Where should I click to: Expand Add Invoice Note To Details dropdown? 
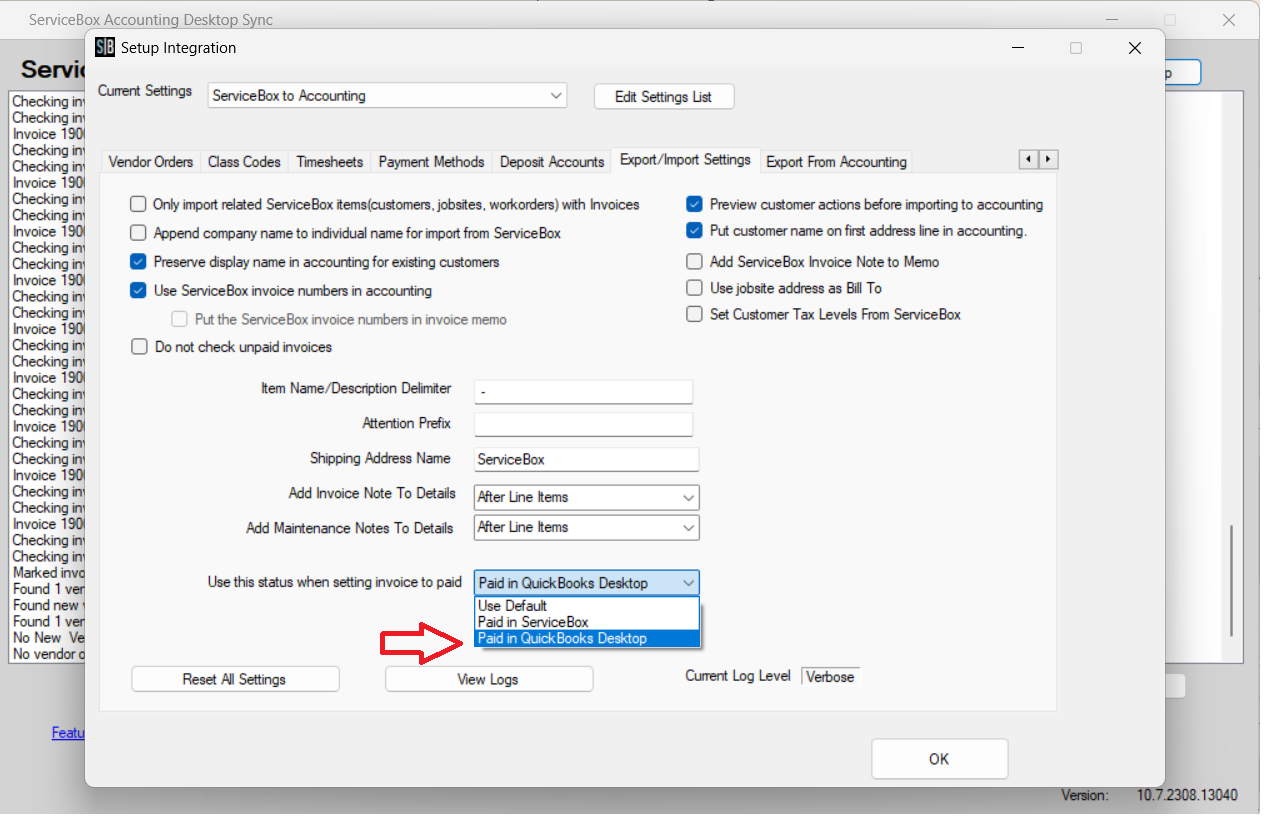click(x=586, y=497)
